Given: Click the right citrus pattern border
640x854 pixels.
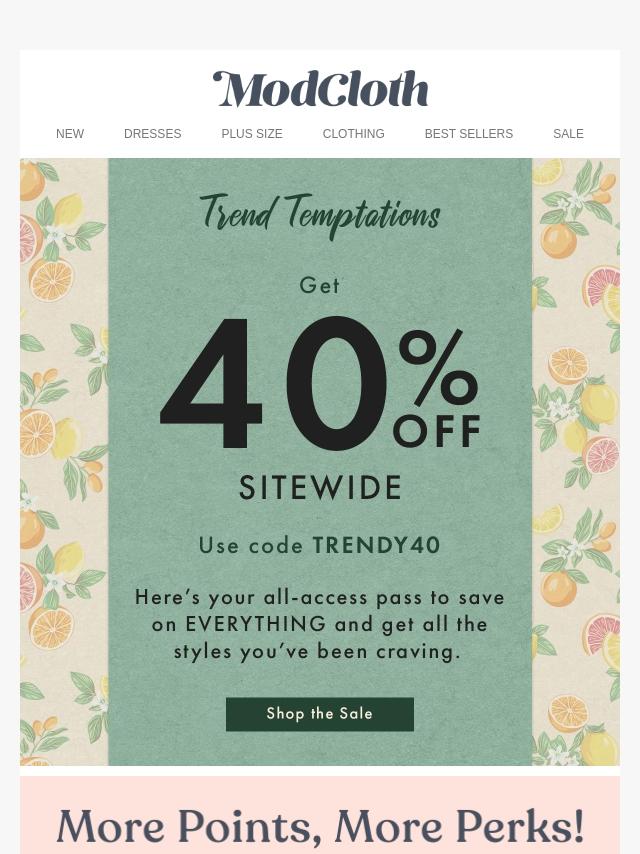Looking at the screenshot, I should 576,462.
